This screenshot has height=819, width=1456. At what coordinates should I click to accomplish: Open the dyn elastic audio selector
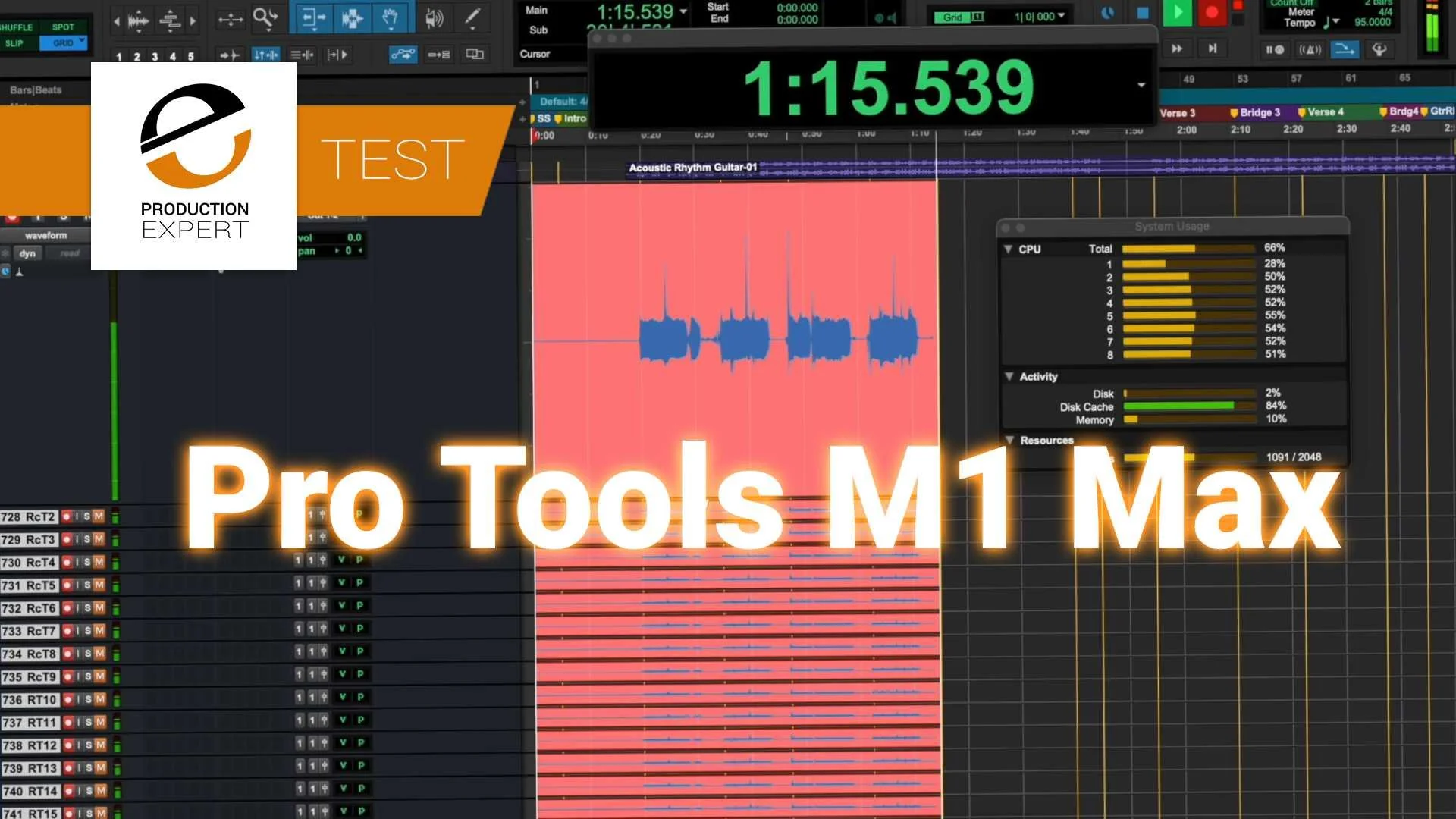coord(27,253)
